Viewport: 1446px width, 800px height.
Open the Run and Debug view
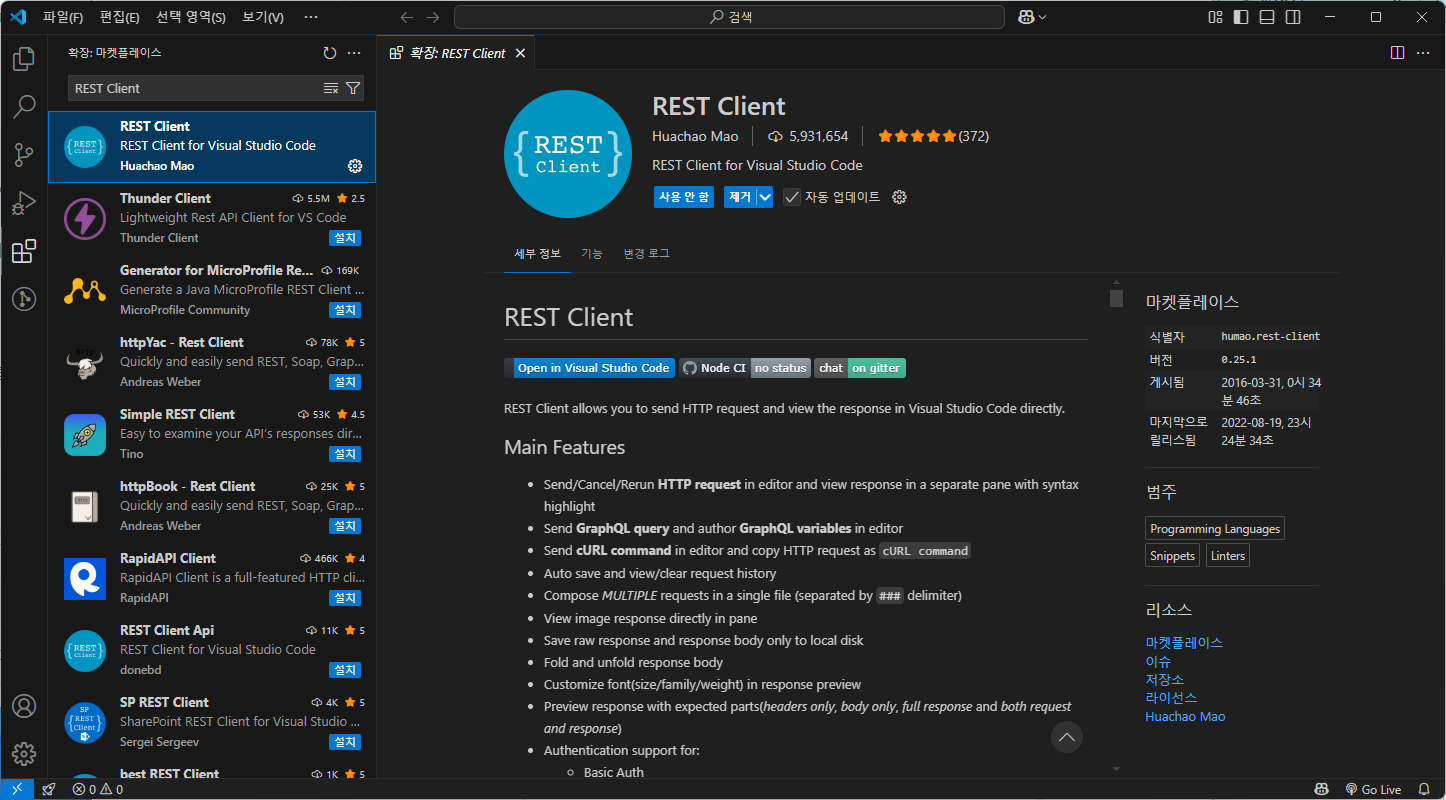click(24, 203)
